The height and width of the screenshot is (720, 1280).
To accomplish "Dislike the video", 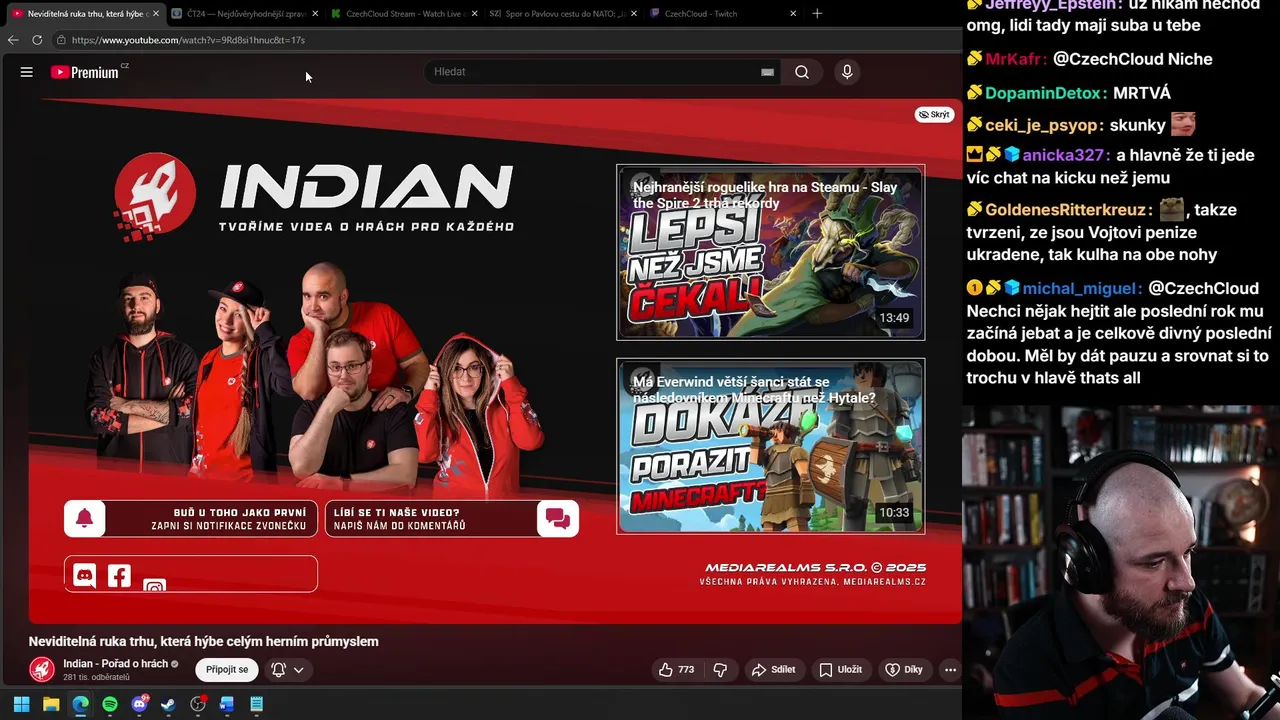I will tap(720, 670).
